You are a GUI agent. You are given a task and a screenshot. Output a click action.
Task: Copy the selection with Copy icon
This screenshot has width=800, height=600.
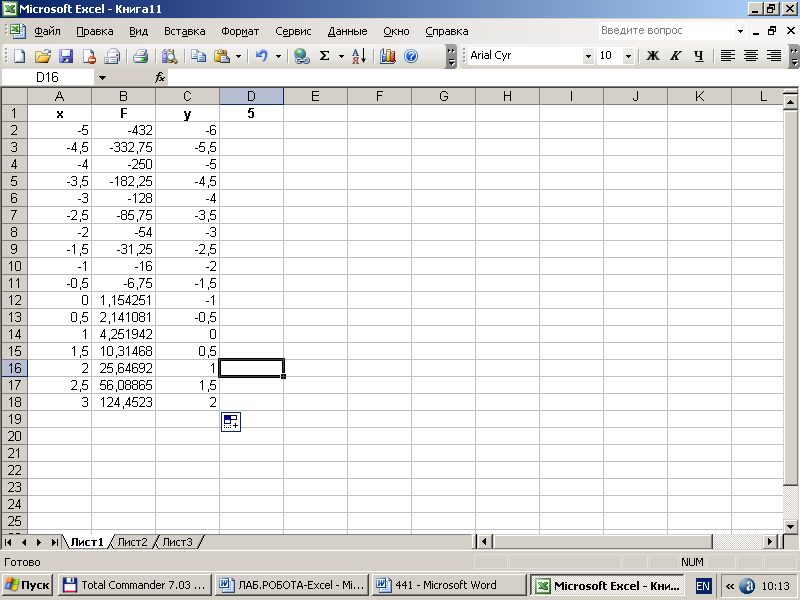coord(198,56)
